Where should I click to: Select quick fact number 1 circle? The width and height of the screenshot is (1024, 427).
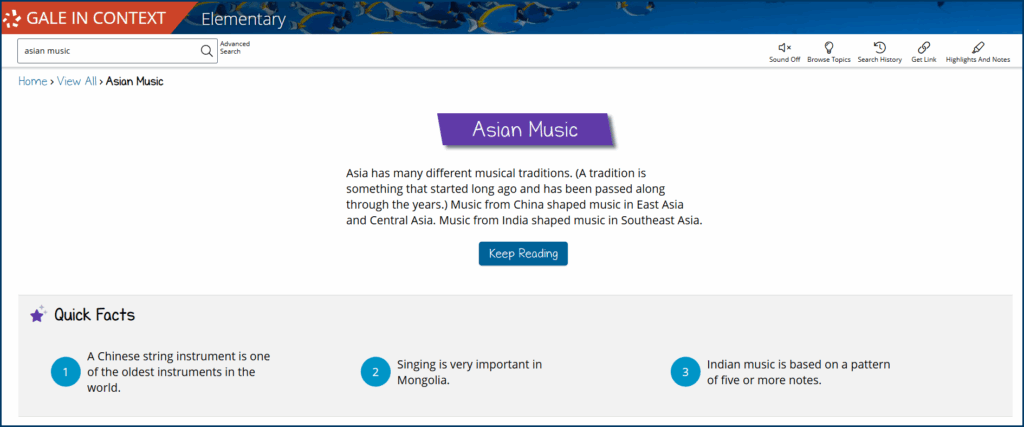click(x=65, y=372)
